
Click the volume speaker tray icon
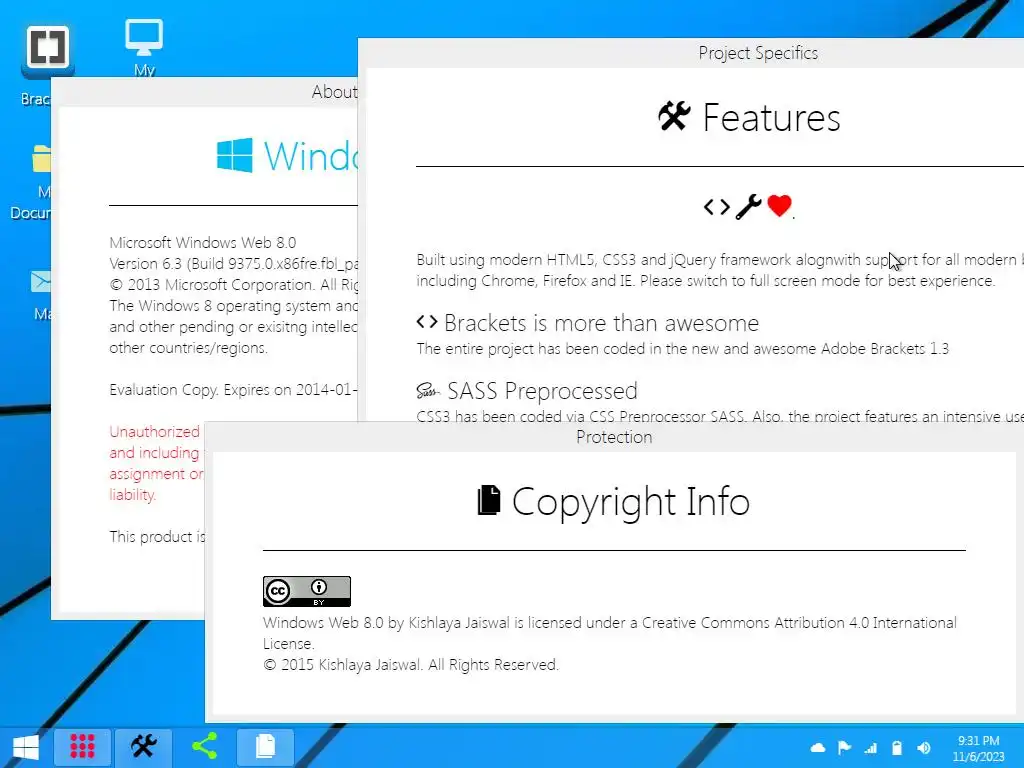pos(923,748)
